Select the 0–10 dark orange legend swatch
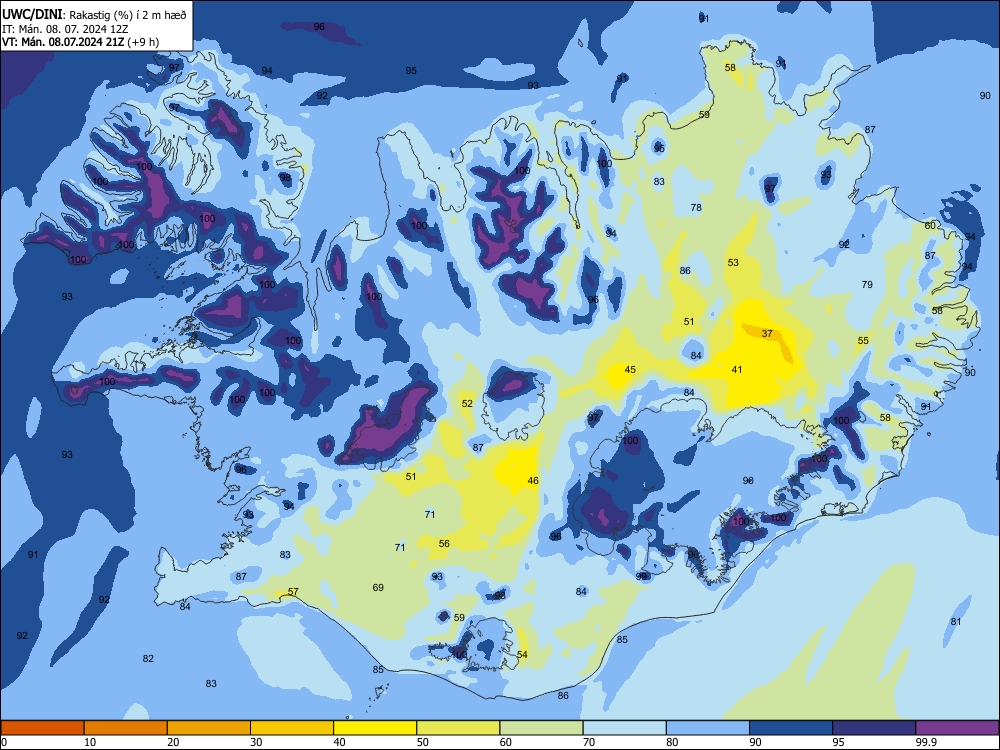Image resolution: width=1000 pixels, height=750 pixels. (42, 728)
